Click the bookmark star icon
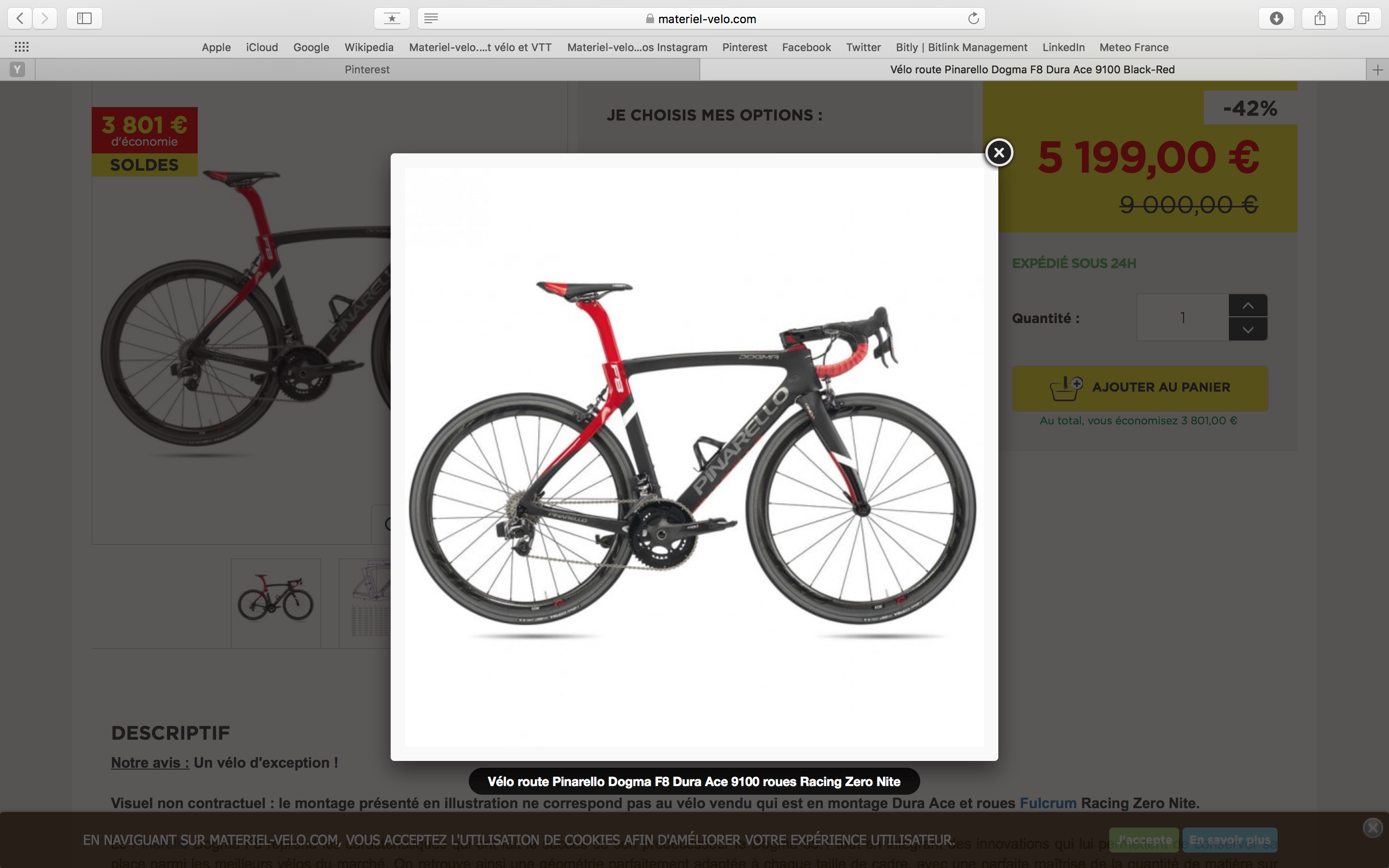1389x868 pixels. 392,18
